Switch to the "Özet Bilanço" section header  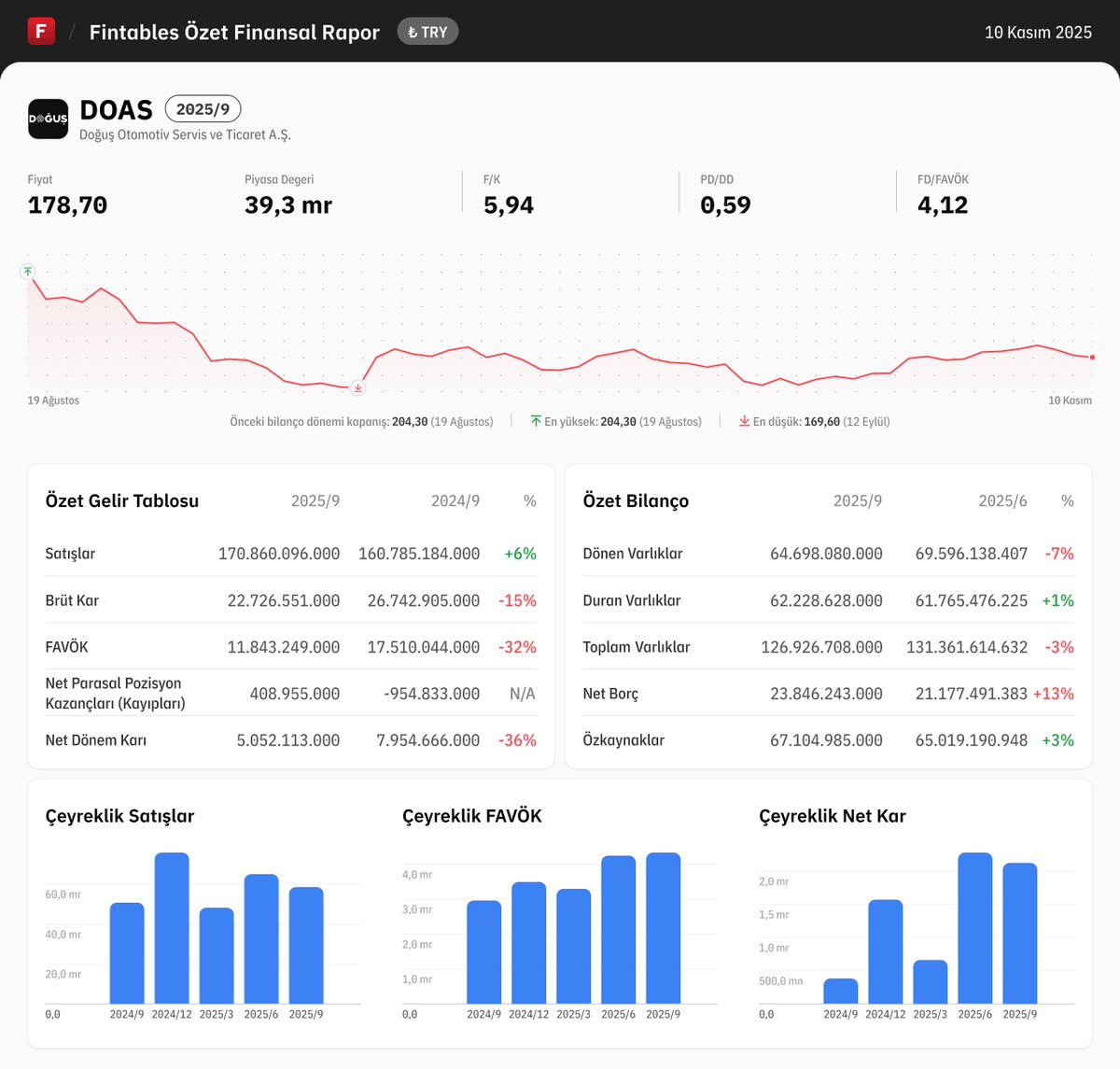point(636,500)
